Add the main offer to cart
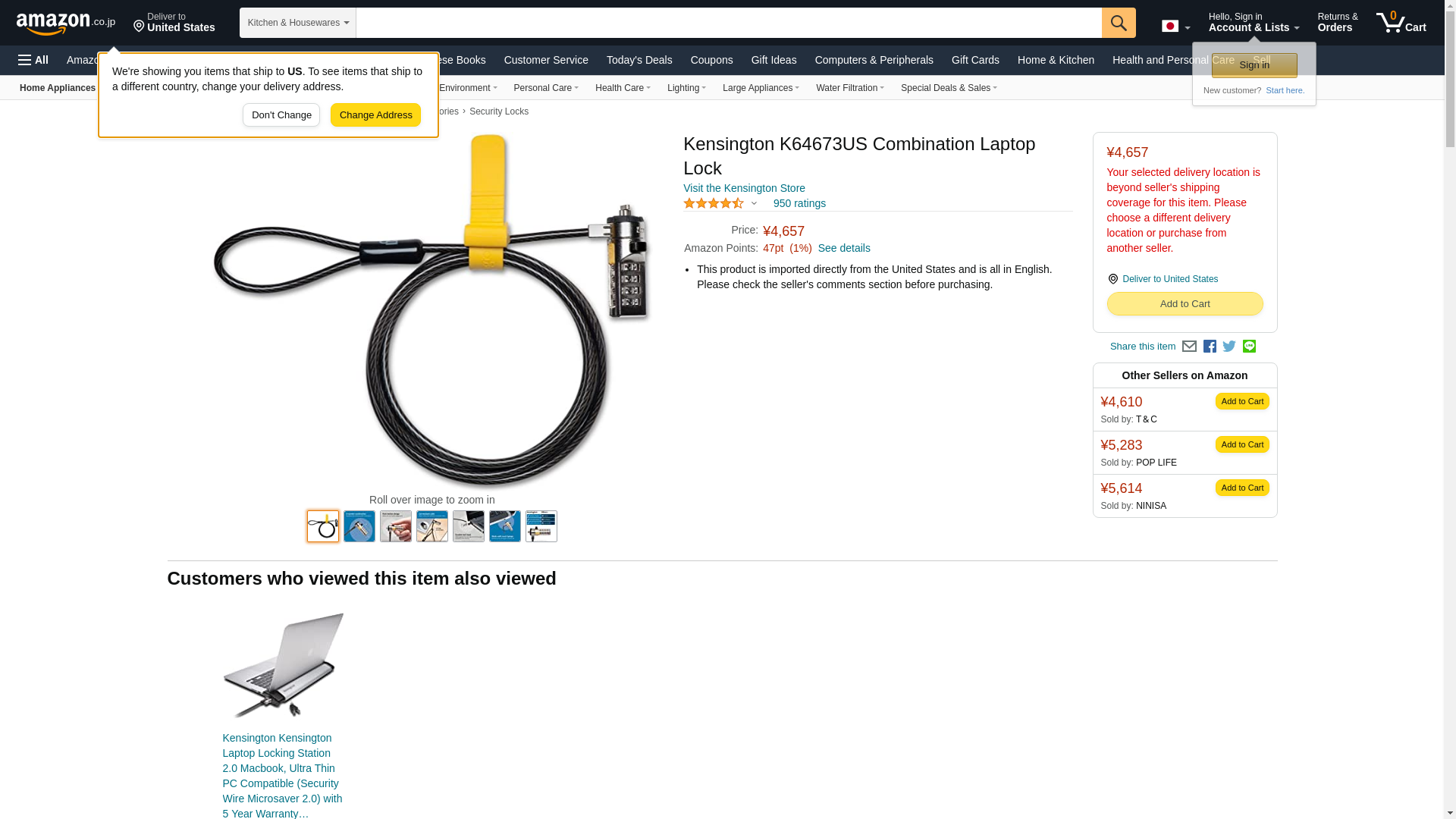The width and height of the screenshot is (1456, 819). pyautogui.click(x=1185, y=304)
